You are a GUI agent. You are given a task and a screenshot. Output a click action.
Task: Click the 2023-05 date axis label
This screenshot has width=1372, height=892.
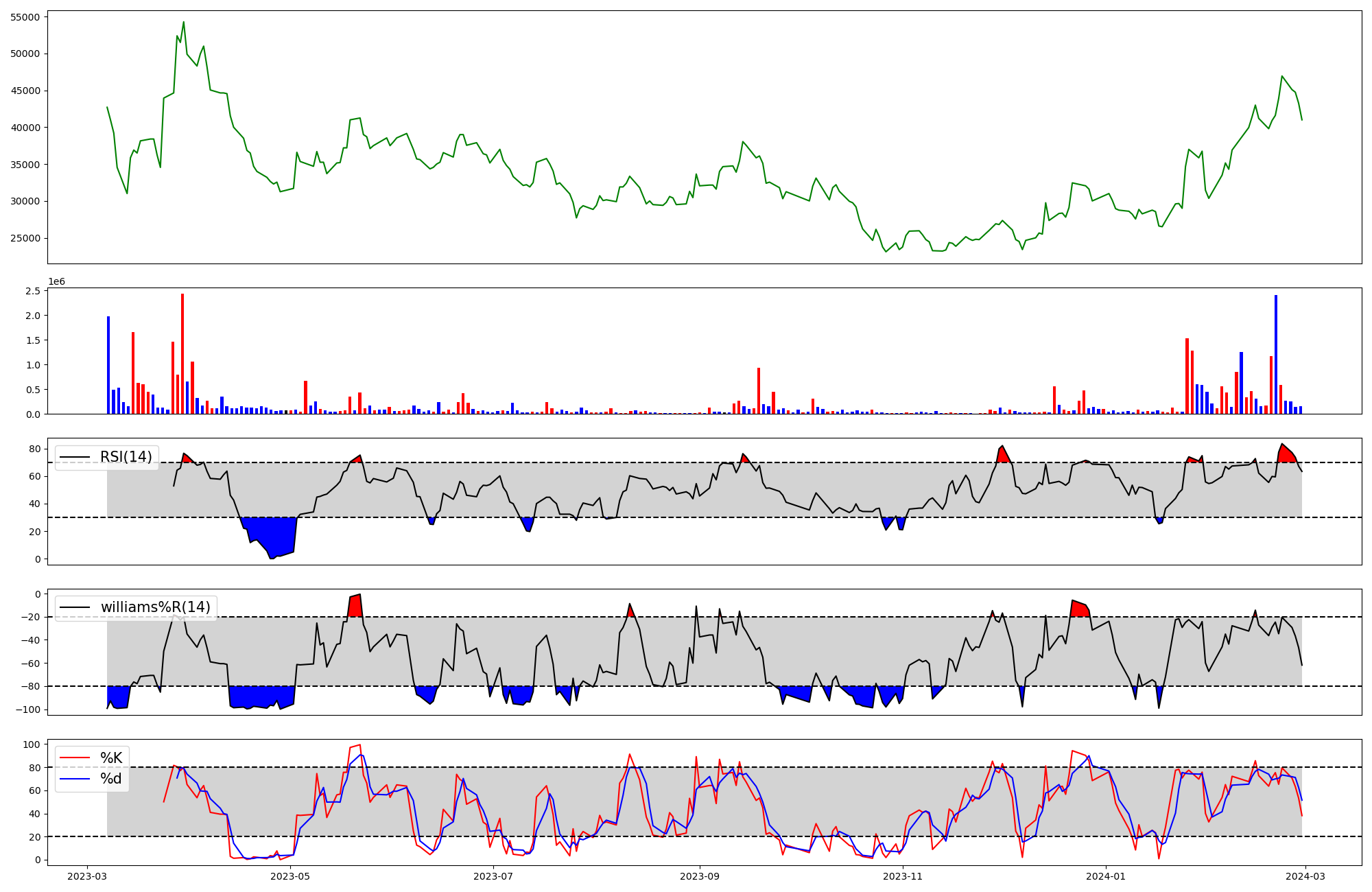coord(290,876)
